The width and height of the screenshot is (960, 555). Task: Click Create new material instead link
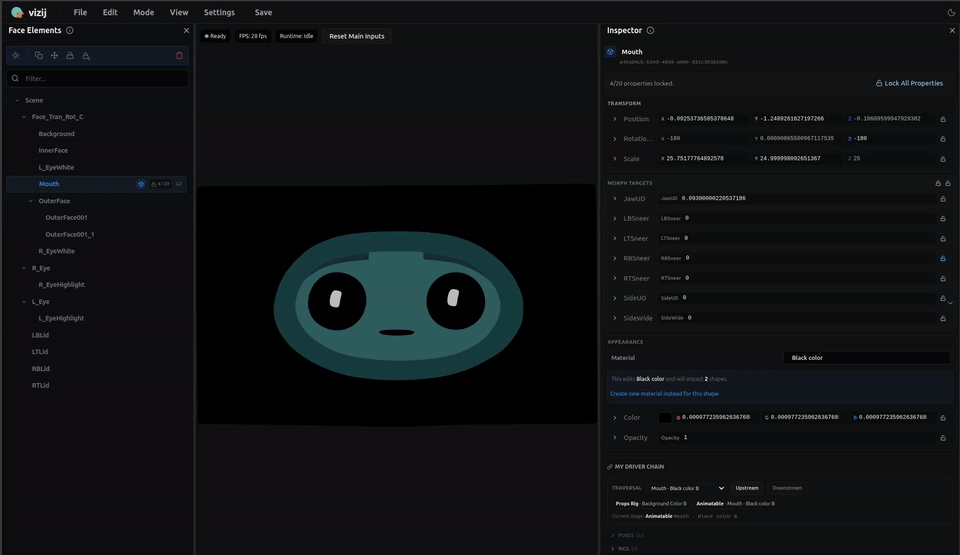664,394
